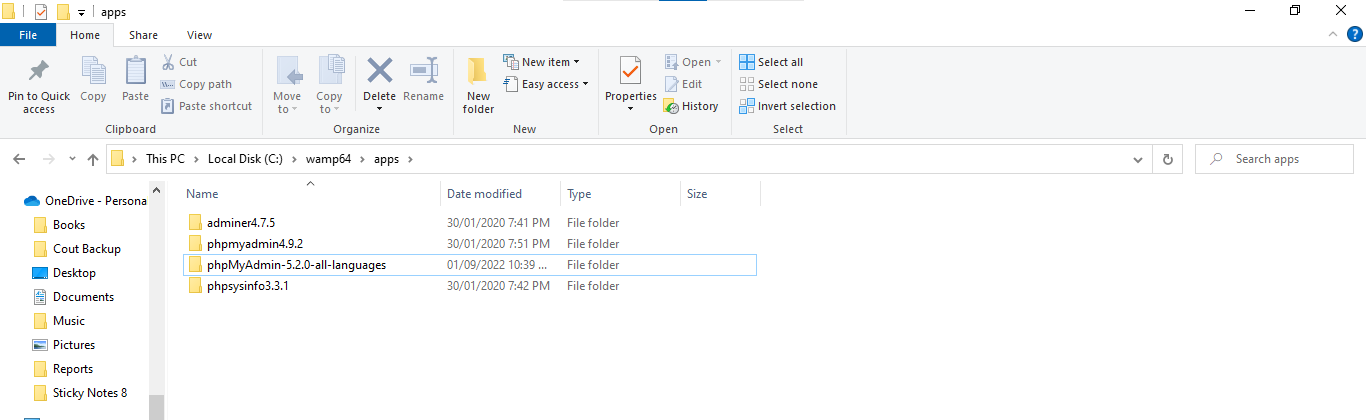This screenshot has width=1366, height=420.
Task: Create a New folder
Action: pos(478,85)
